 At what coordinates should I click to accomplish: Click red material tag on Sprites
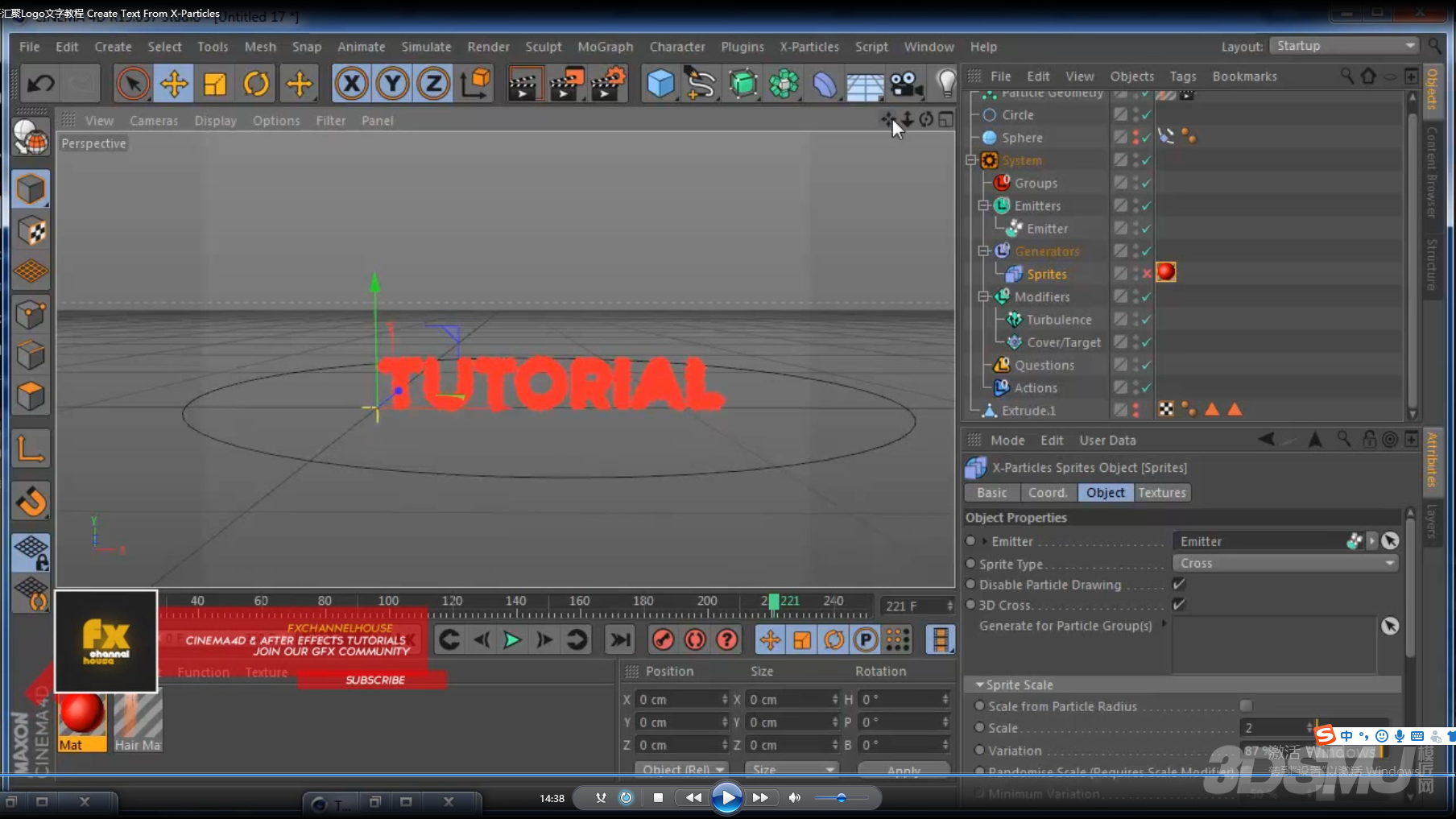[x=1166, y=272]
